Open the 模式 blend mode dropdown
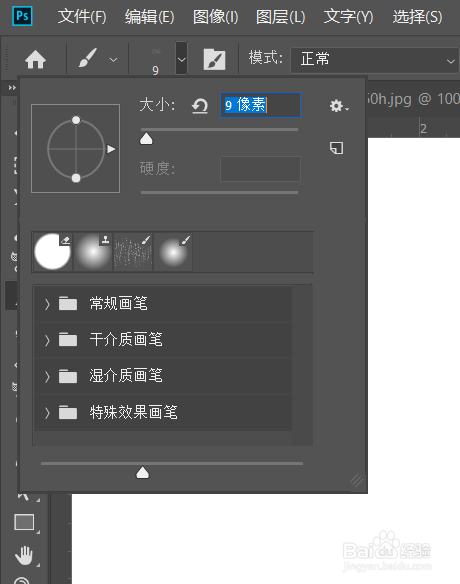The width and height of the screenshot is (460, 584). tap(374, 60)
